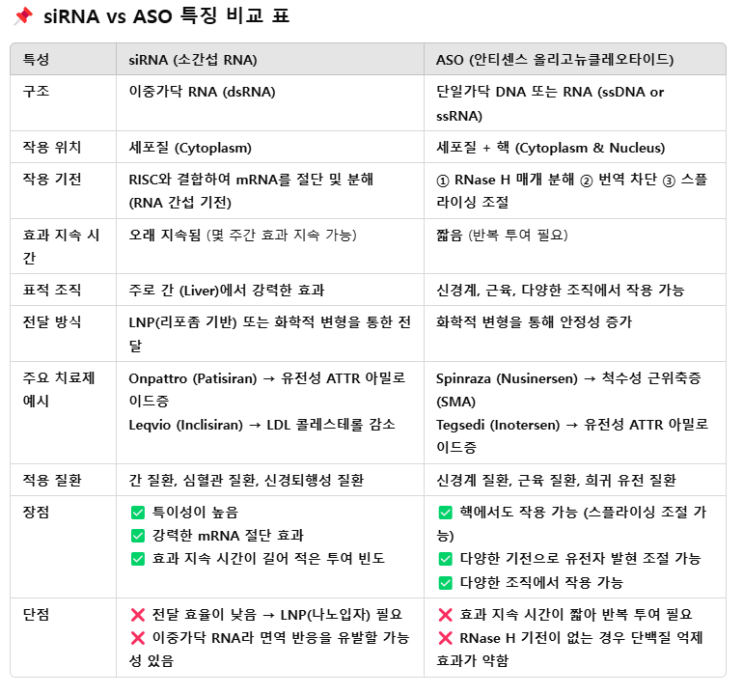Click the red X before '이중가닥 RNA라 면역 반응'
Screen dimensions: 743x695
coord(138,637)
